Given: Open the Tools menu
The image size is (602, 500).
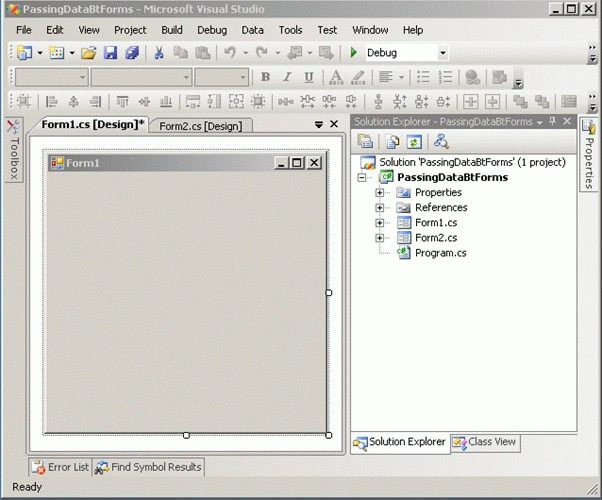Looking at the screenshot, I should point(290,30).
